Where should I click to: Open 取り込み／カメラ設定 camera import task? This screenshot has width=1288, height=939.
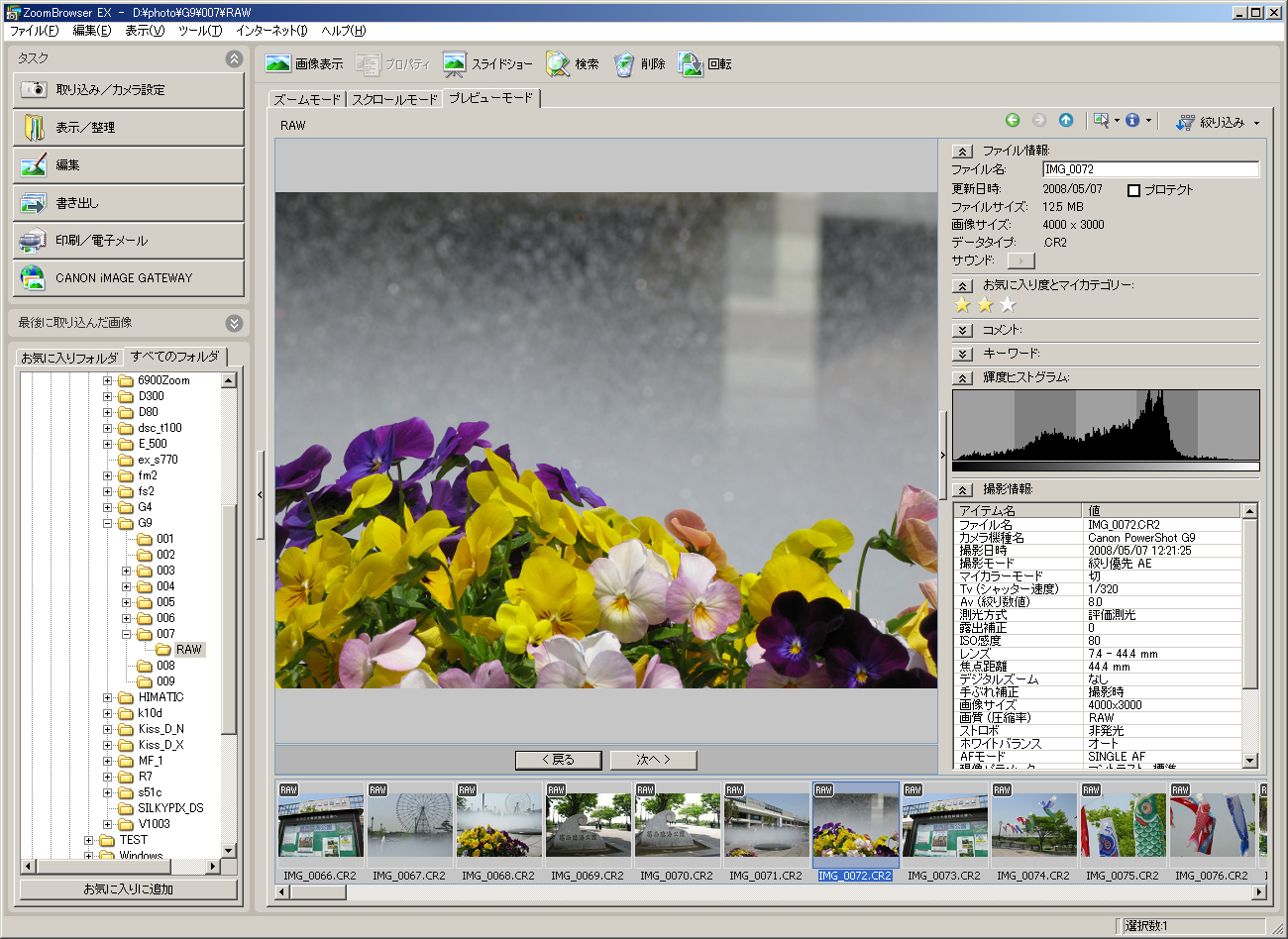pyautogui.click(x=128, y=91)
